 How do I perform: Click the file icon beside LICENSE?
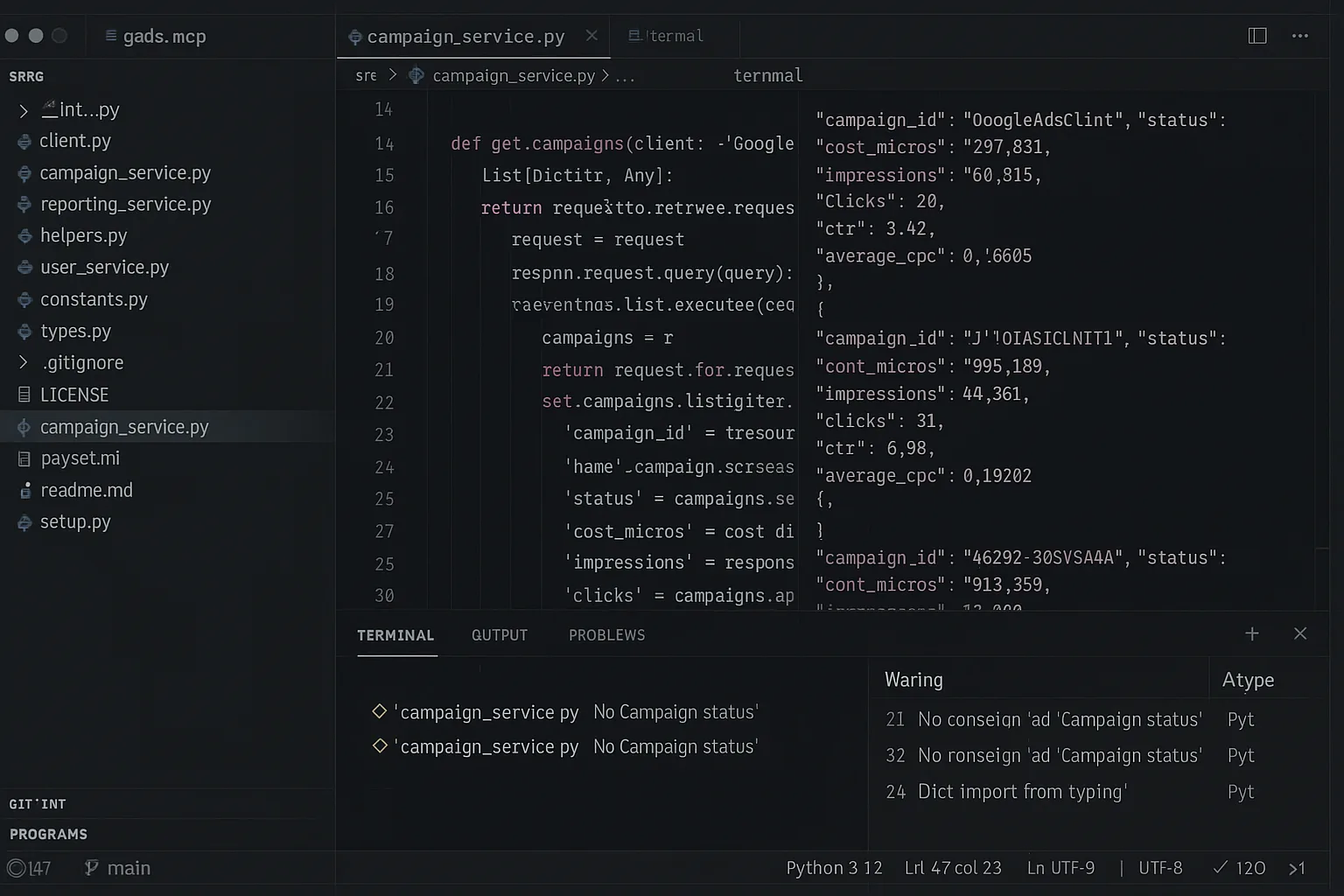[24, 395]
